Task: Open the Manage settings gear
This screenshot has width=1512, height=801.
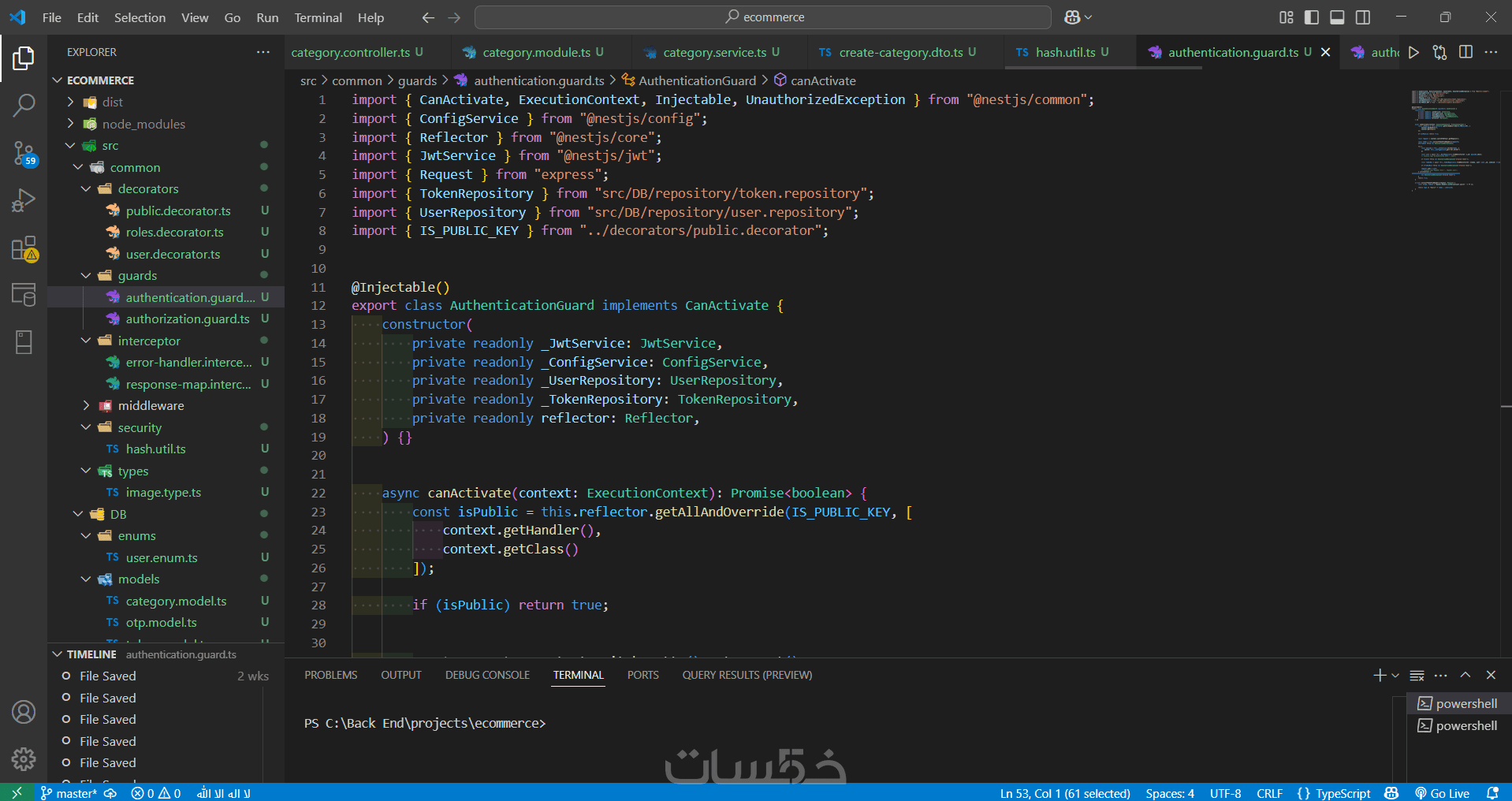Action: click(24, 758)
